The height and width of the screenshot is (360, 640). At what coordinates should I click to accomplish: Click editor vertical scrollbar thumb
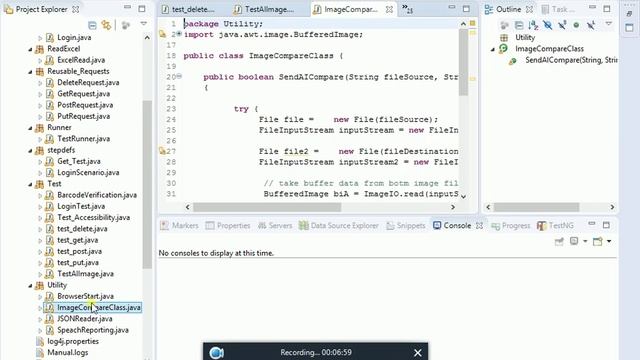pyautogui.click(x=463, y=62)
